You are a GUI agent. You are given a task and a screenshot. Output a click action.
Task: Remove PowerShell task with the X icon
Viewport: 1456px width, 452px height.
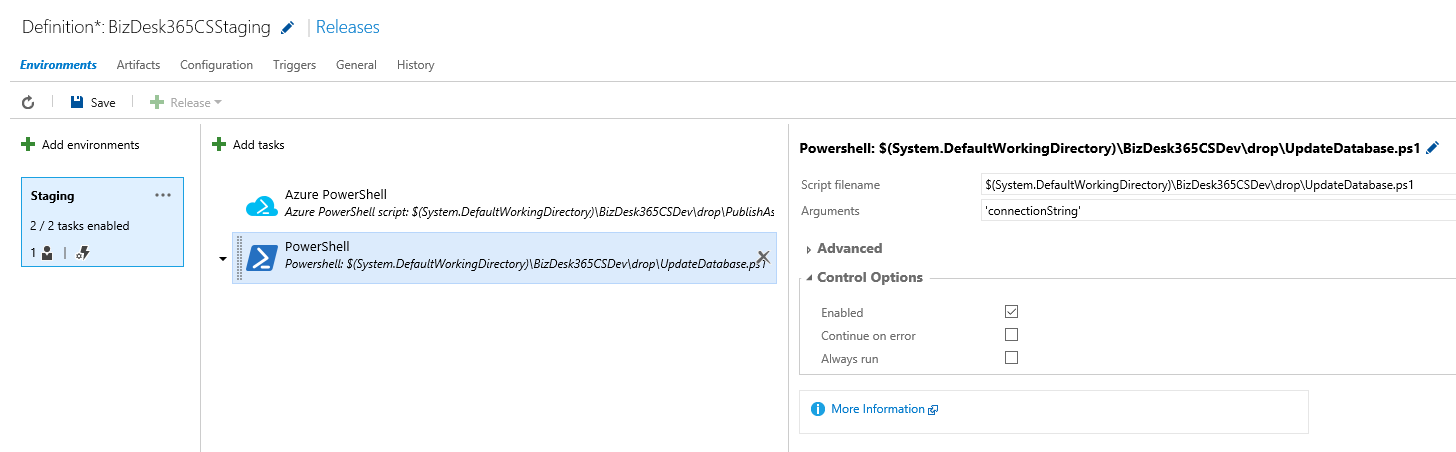(x=763, y=257)
